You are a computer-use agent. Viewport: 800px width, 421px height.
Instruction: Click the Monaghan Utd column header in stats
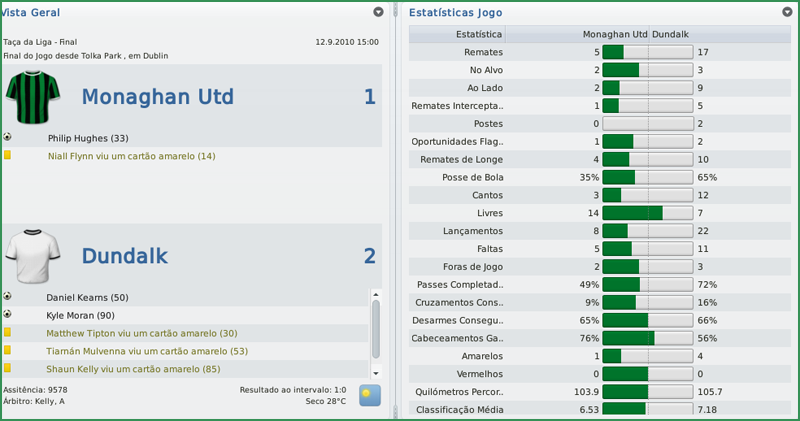click(615, 34)
